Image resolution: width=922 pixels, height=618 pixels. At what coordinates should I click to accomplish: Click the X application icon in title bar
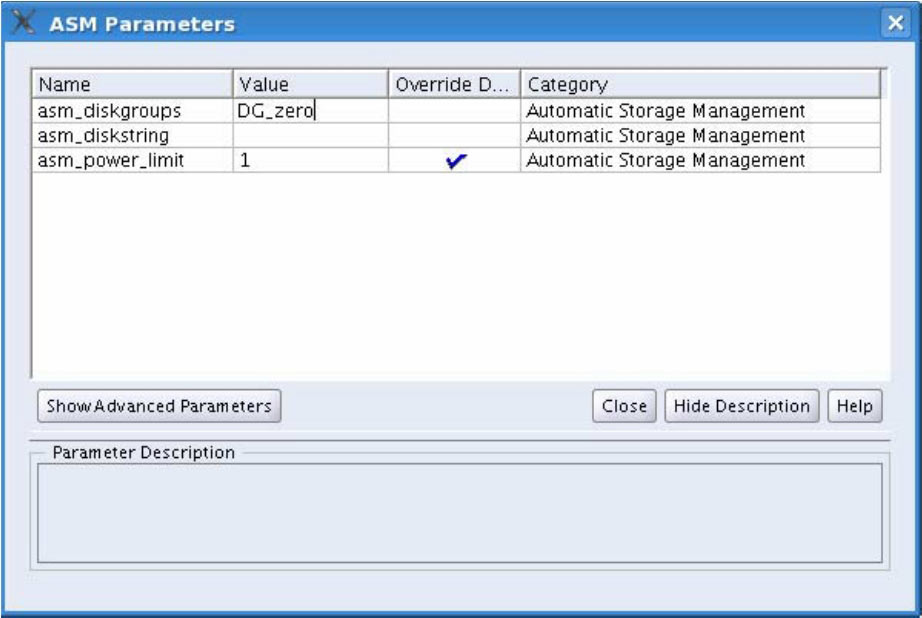24,22
